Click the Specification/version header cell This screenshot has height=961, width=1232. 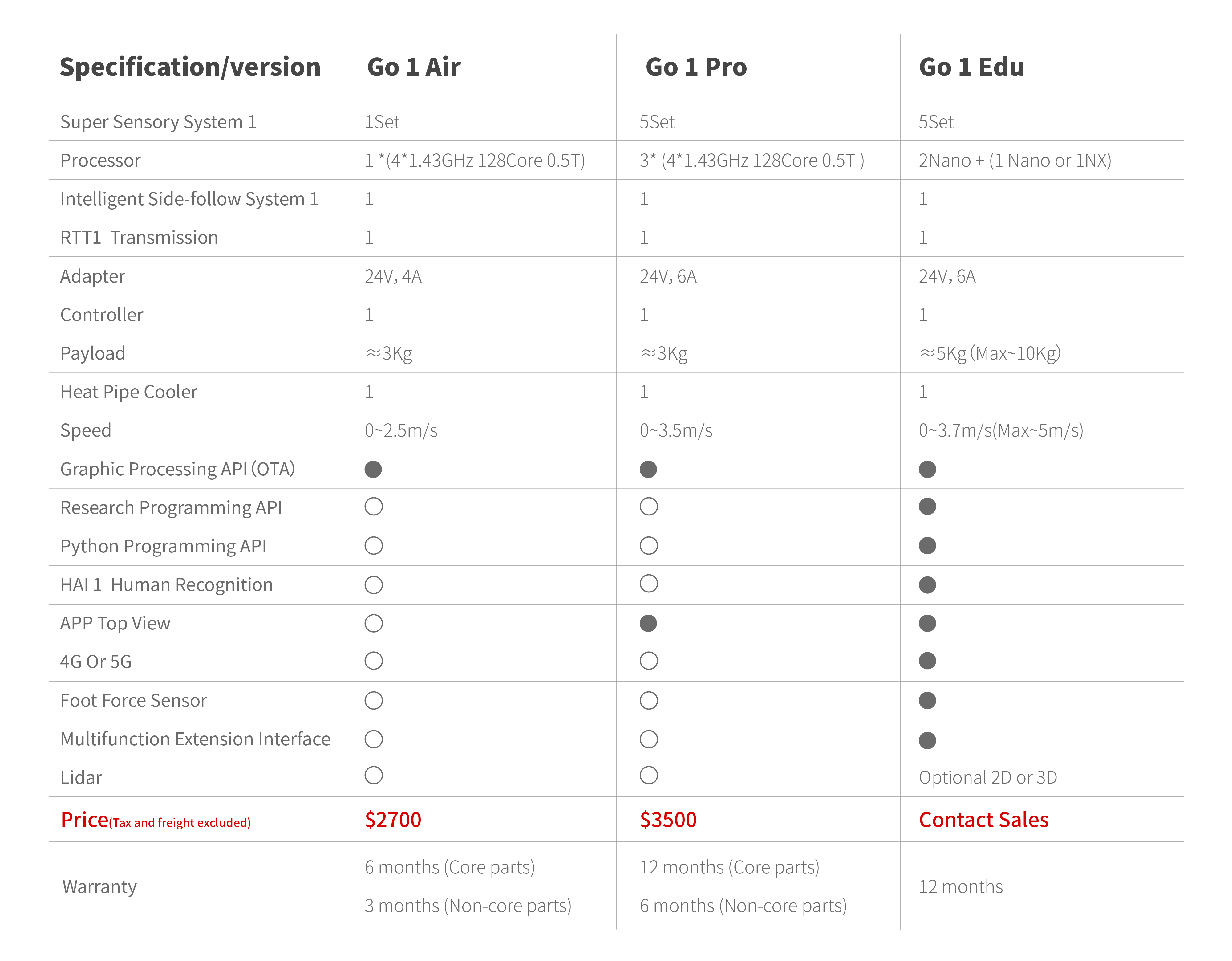pos(190,67)
